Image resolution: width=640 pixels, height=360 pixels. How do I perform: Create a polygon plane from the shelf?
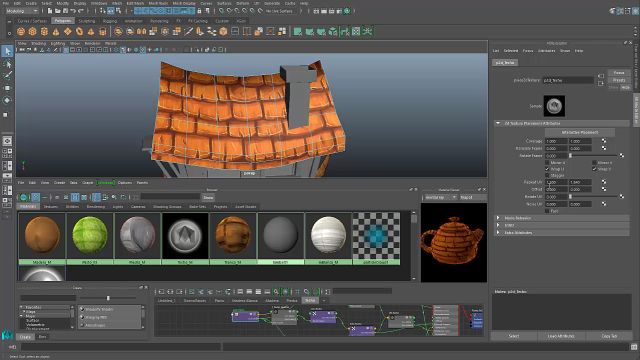[67, 31]
